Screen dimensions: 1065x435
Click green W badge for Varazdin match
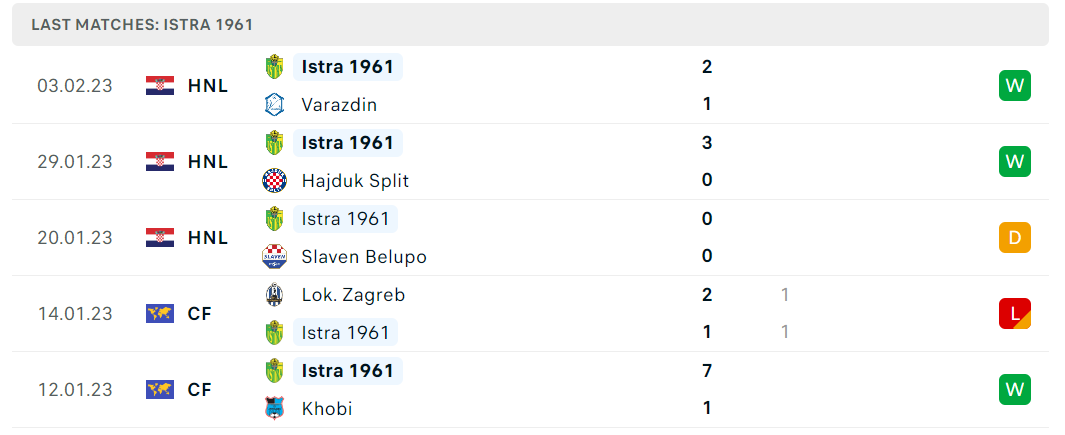click(1015, 86)
